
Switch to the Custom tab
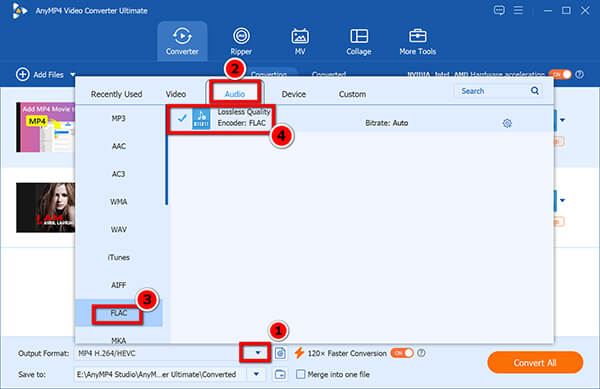tap(352, 94)
